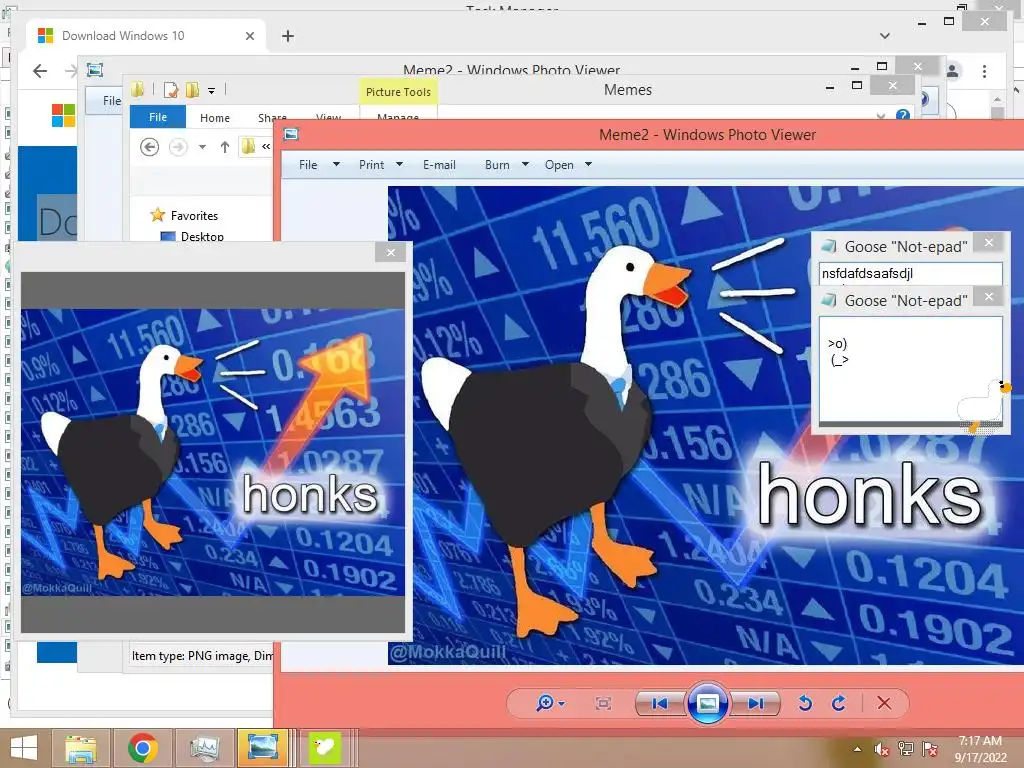This screenshot has width=1024, height=768.
Task: Expand arrow next to File in Photo Viewer
Action: point(336,165)
